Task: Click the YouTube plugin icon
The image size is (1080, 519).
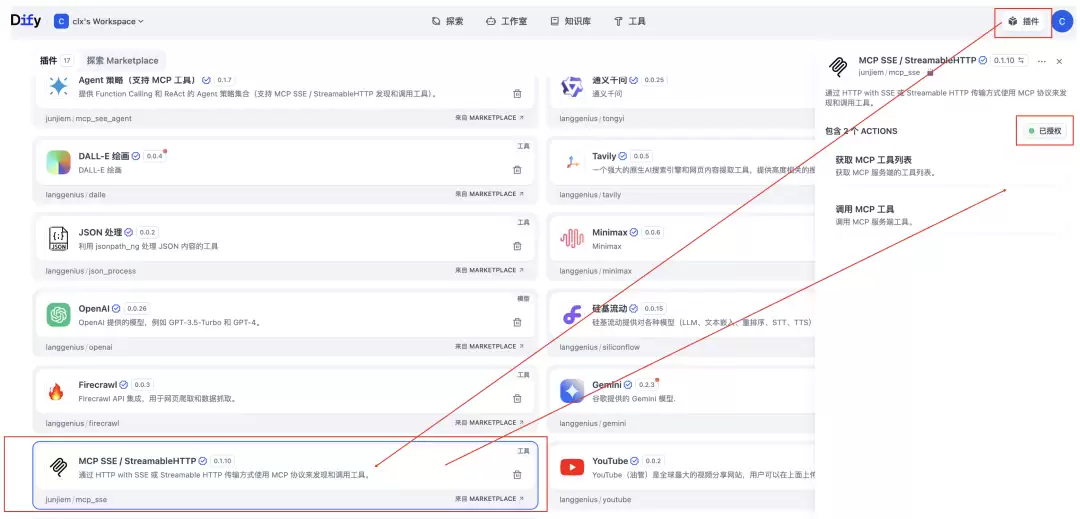Action: (572, 467)
